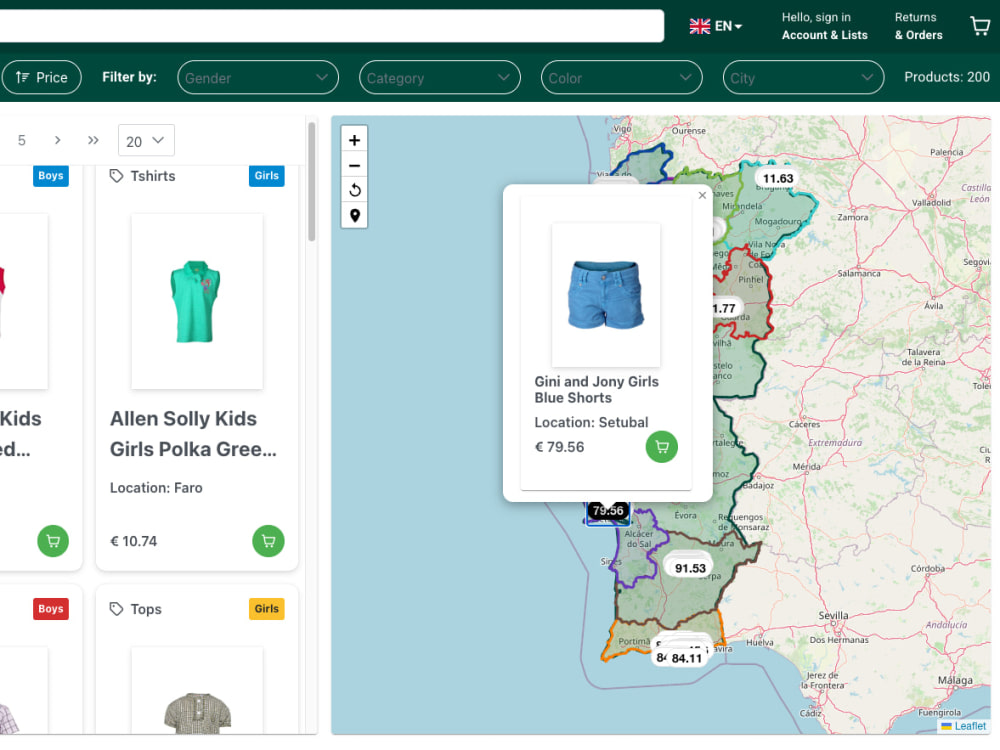
Task: Click the Girls badge on the Tops card
Action: [x=267, y=609]
